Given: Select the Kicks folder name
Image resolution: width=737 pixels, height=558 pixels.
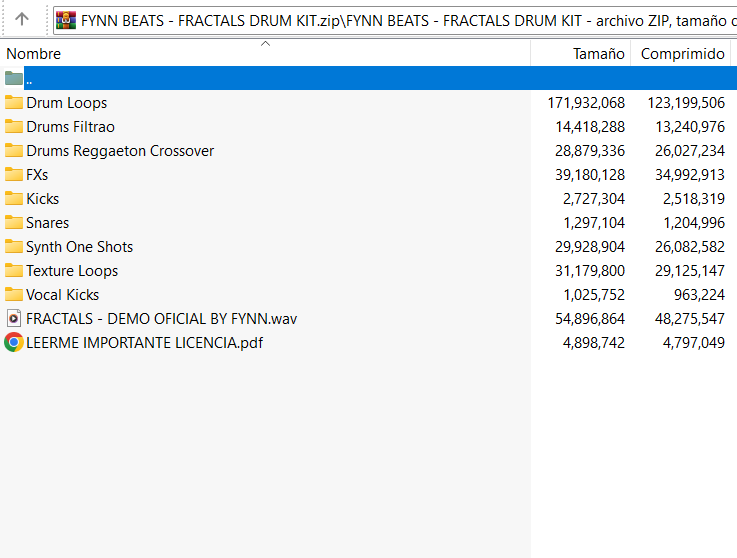Looking at the screenshot, I should click(42, 198).
